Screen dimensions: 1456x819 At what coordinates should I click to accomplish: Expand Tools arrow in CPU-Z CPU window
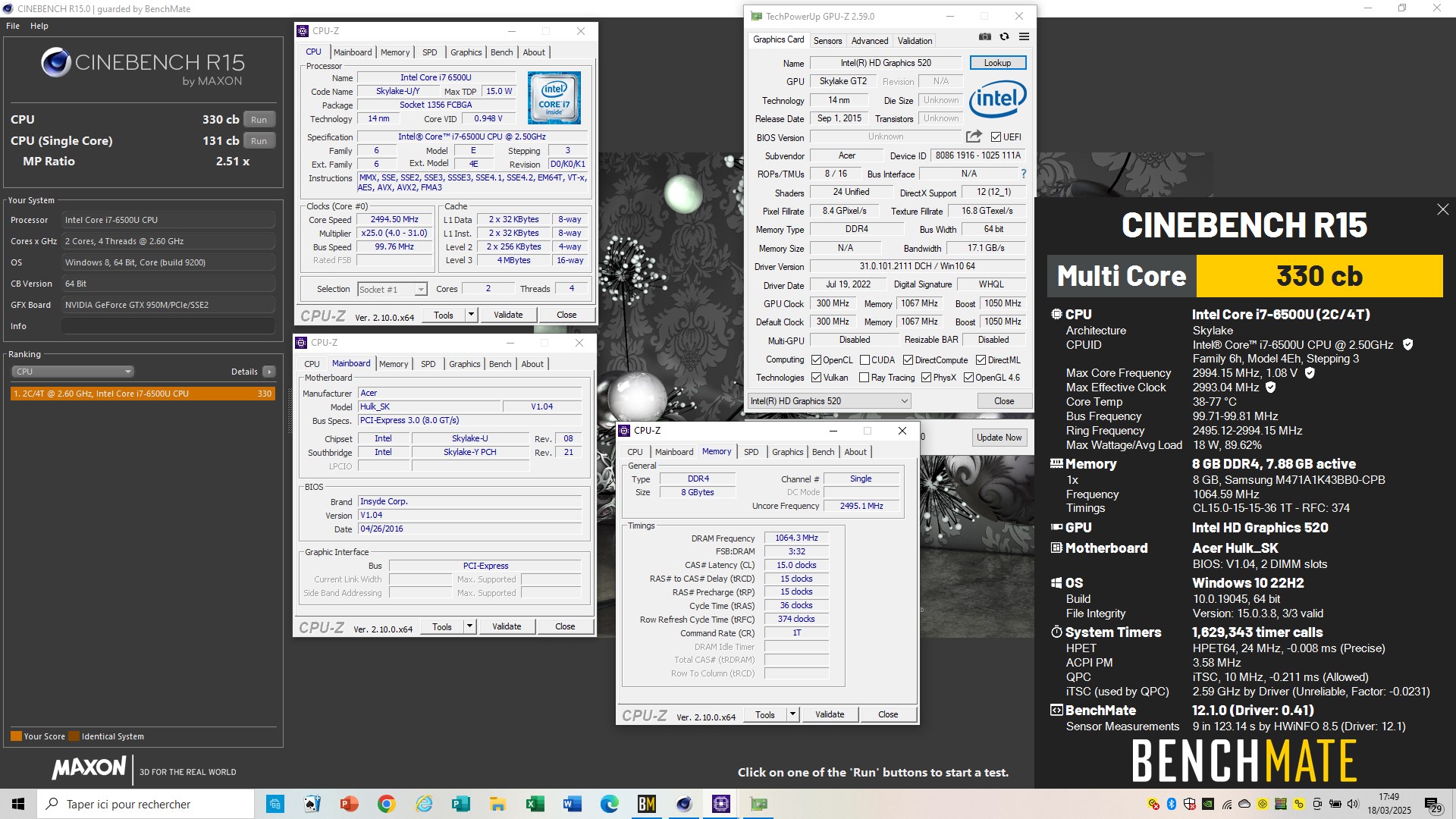coord(471,315)
